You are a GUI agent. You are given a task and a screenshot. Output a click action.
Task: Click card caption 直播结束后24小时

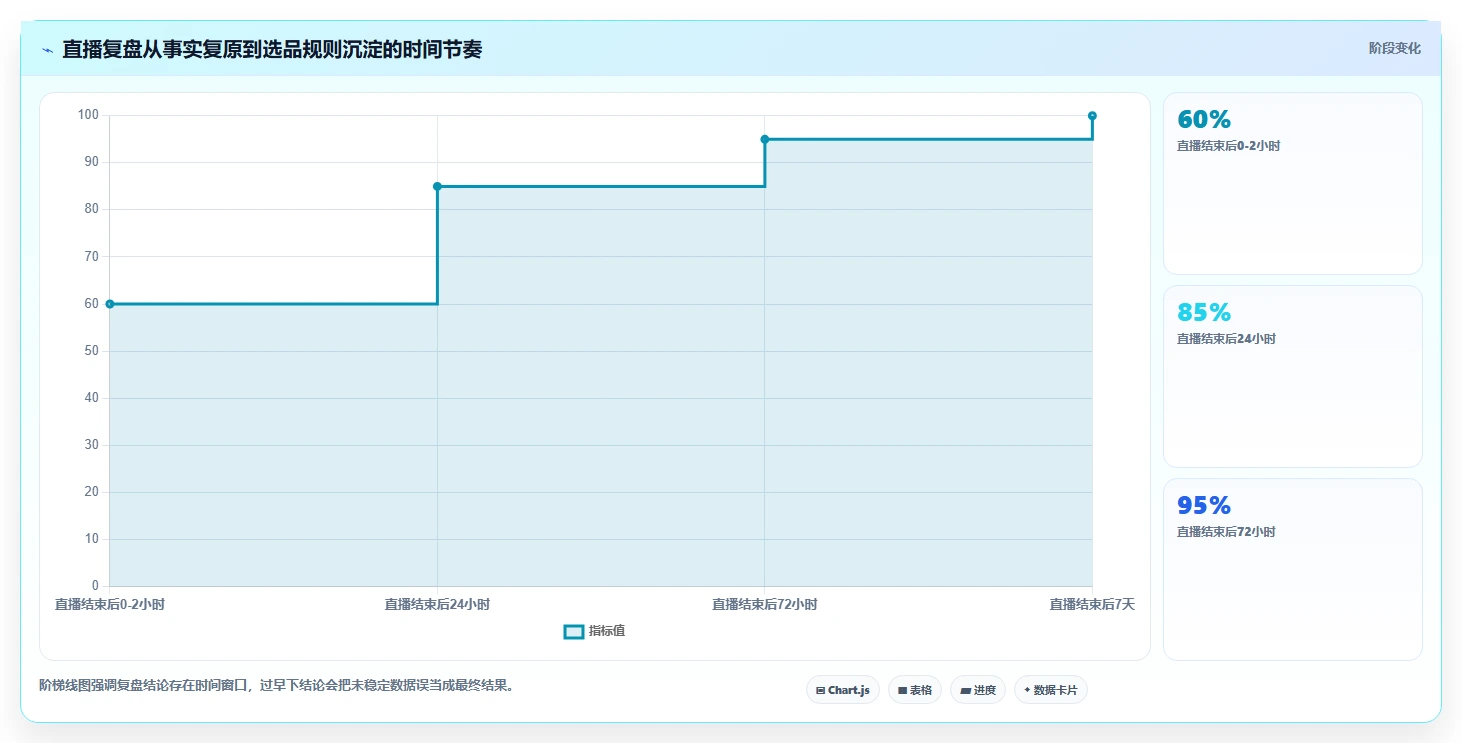pos(1226,339)
